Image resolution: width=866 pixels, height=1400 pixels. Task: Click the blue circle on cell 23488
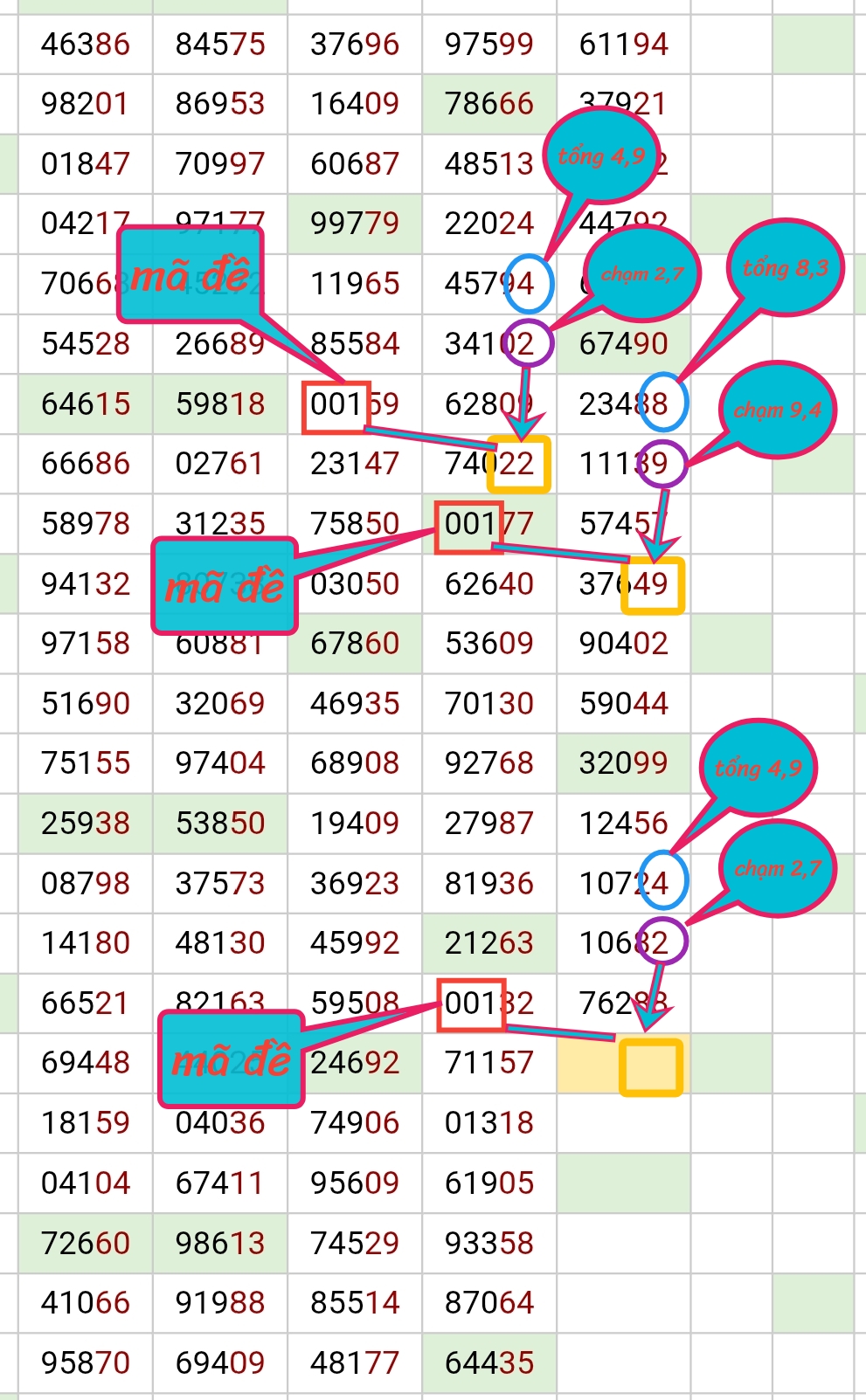[663, 403]
